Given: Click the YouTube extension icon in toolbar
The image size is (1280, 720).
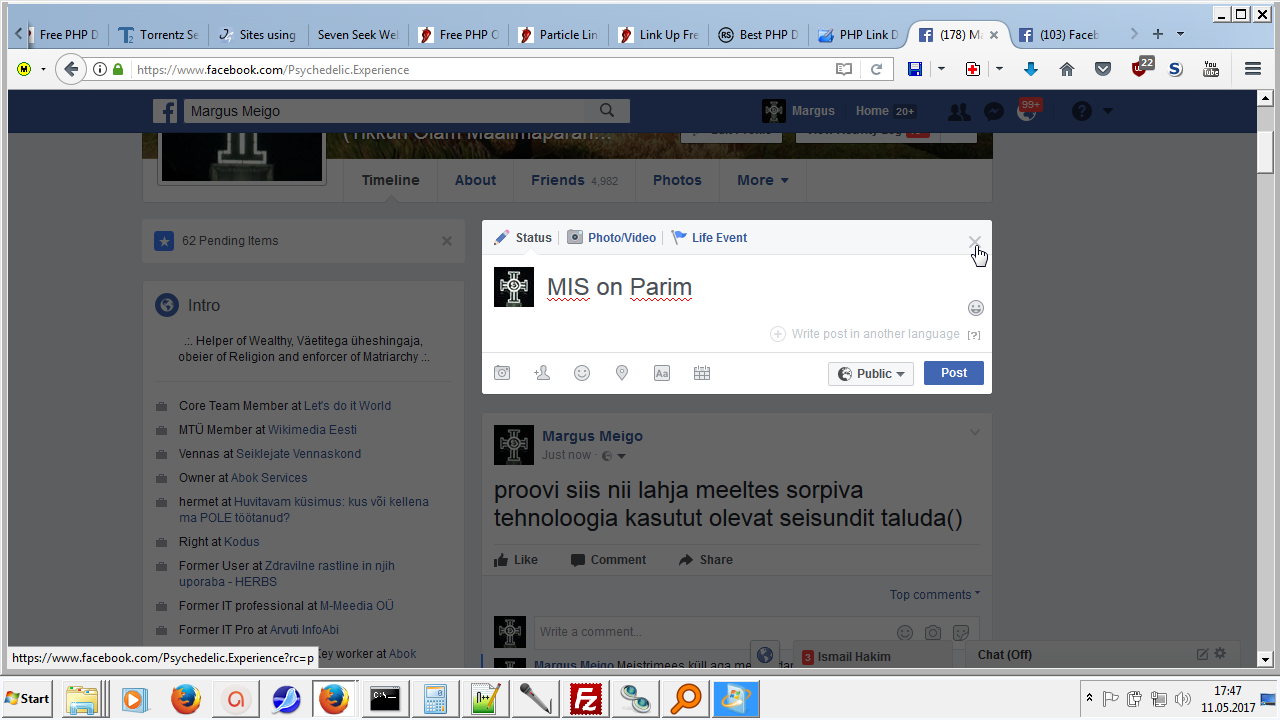Looking at the screenshot, I should click(1211, 69).
